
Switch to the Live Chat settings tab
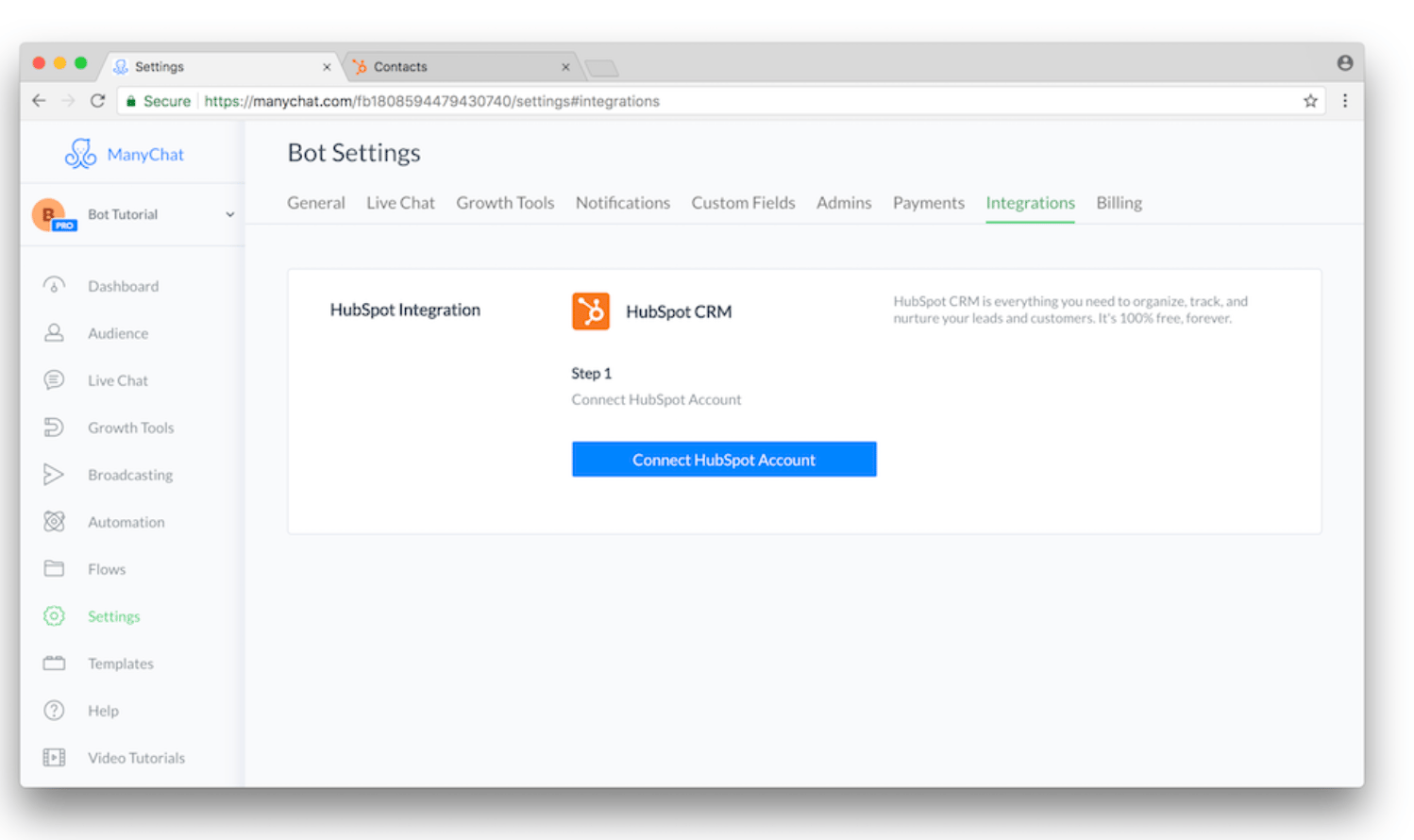(400, 203)
